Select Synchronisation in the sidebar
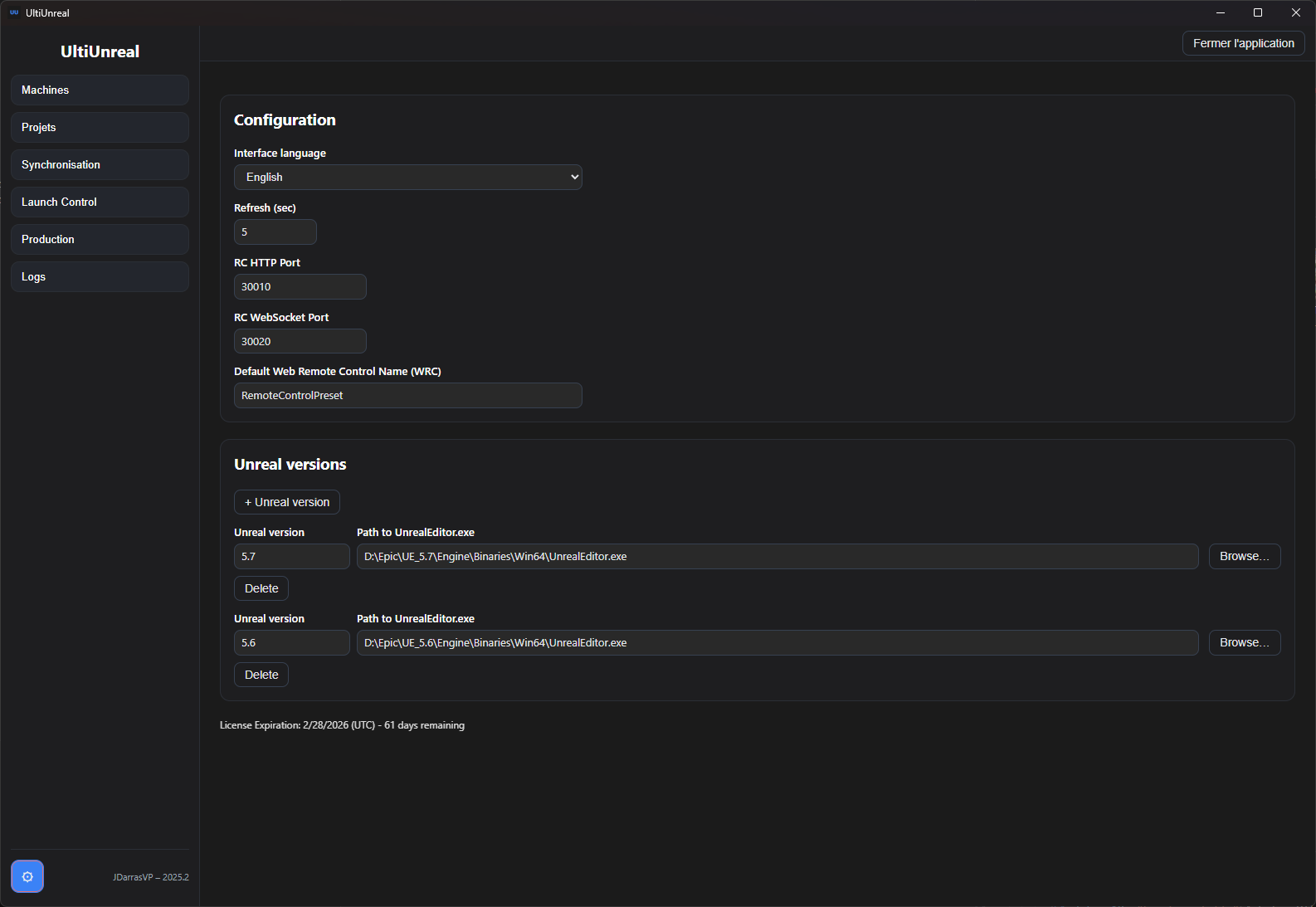Screen dimensions: 1316x907 [100, 164]
